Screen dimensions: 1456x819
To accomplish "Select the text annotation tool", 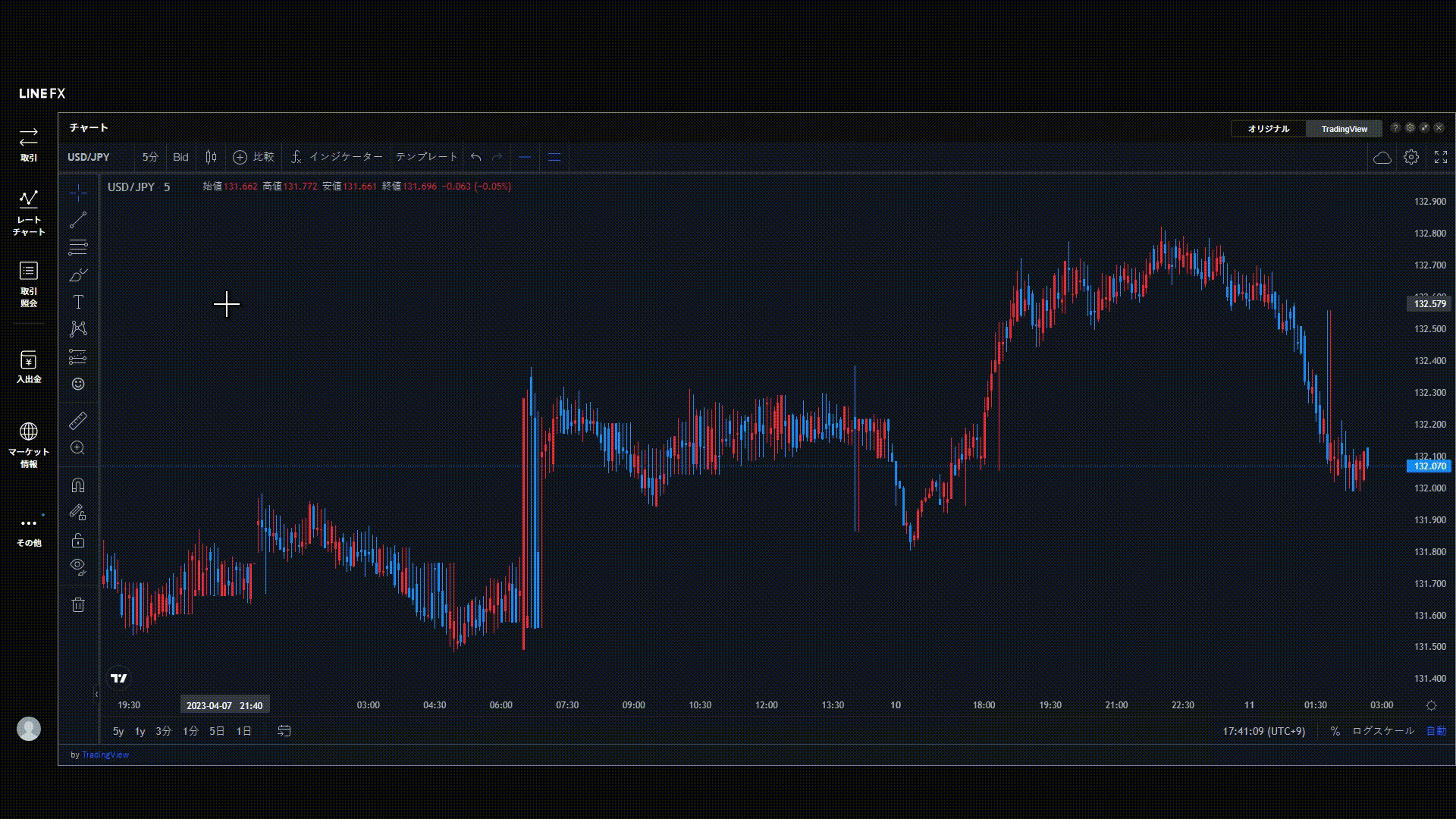I will 78,302.
